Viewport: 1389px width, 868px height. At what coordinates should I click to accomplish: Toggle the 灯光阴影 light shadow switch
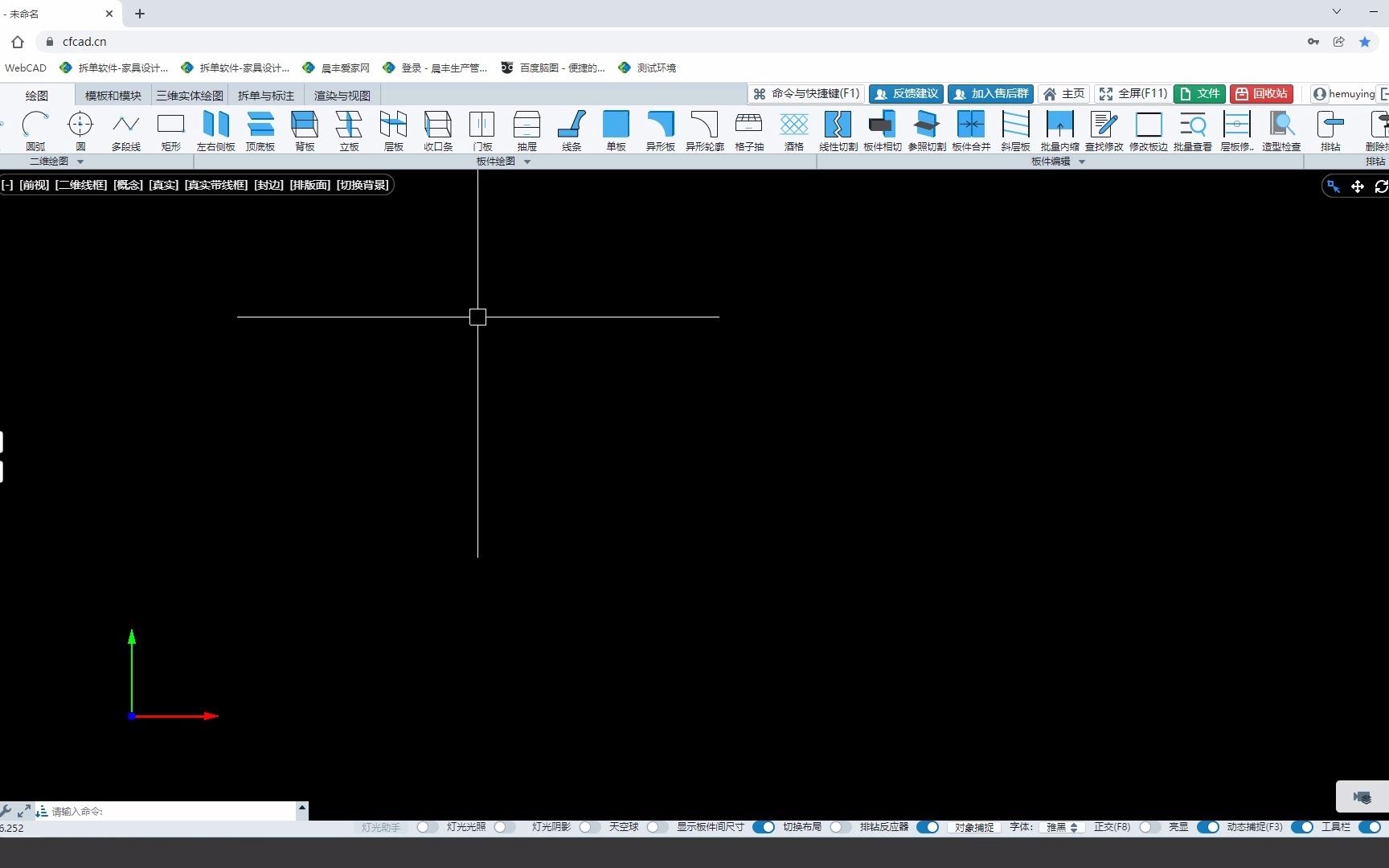(590, 827)
